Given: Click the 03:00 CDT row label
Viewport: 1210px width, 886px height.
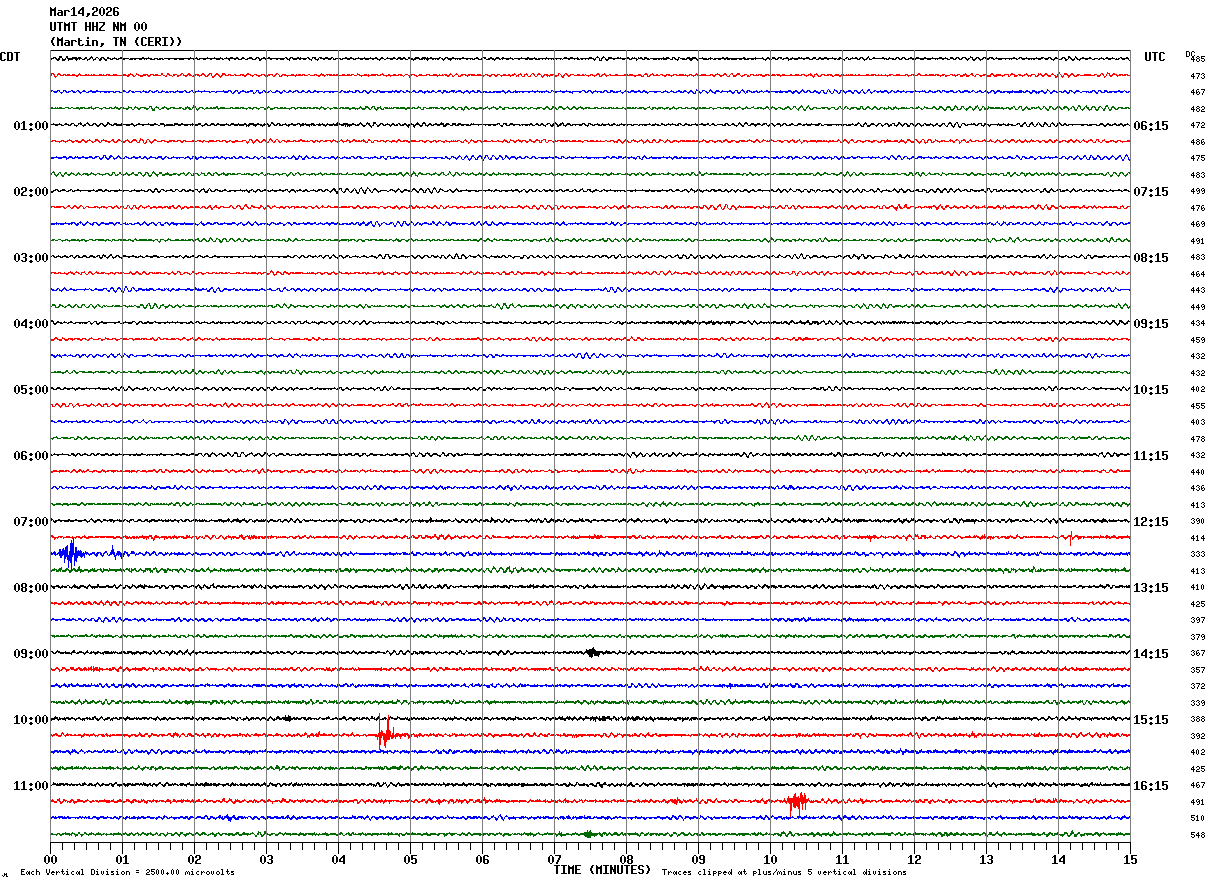Looking at the screenshot, I should coord(31,258).
